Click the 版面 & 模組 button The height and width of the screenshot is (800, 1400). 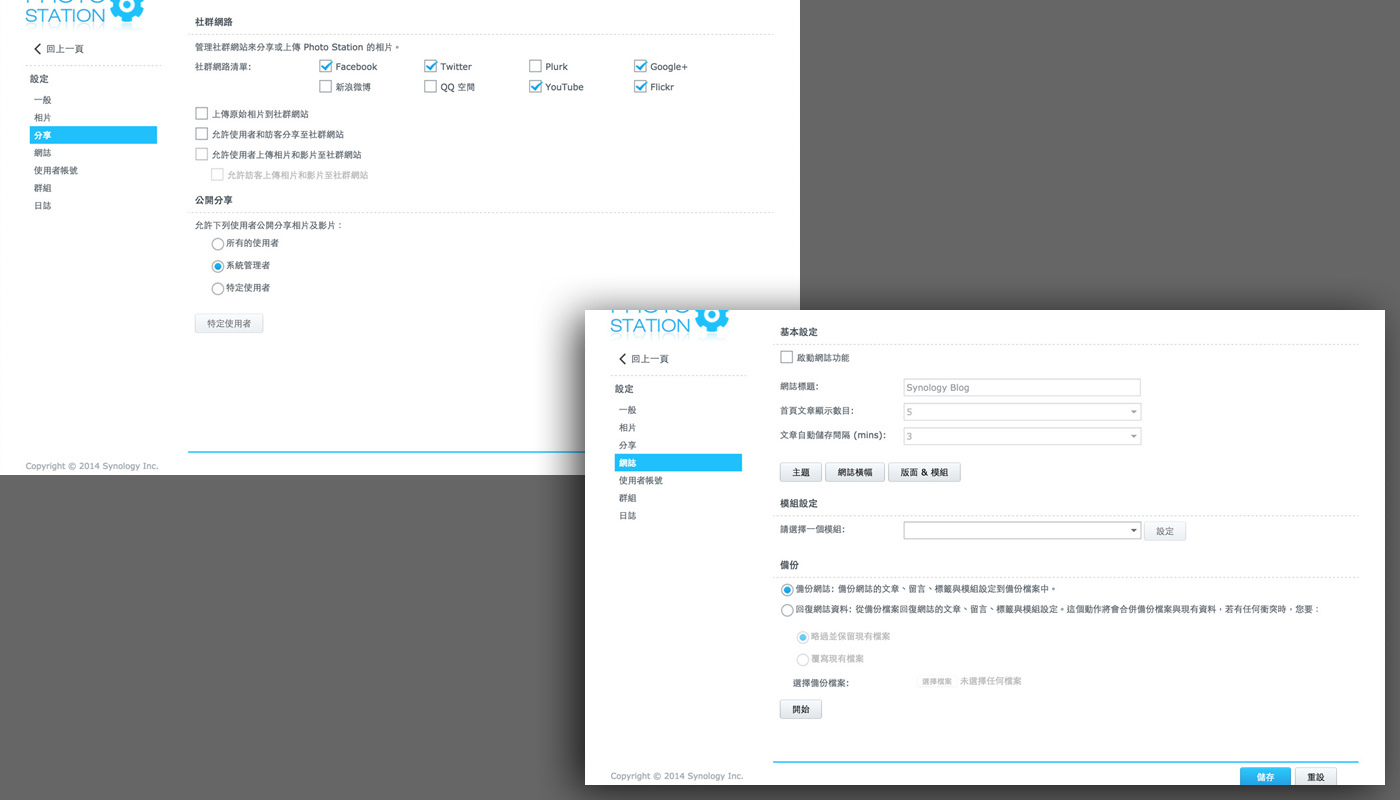[924, 473]
